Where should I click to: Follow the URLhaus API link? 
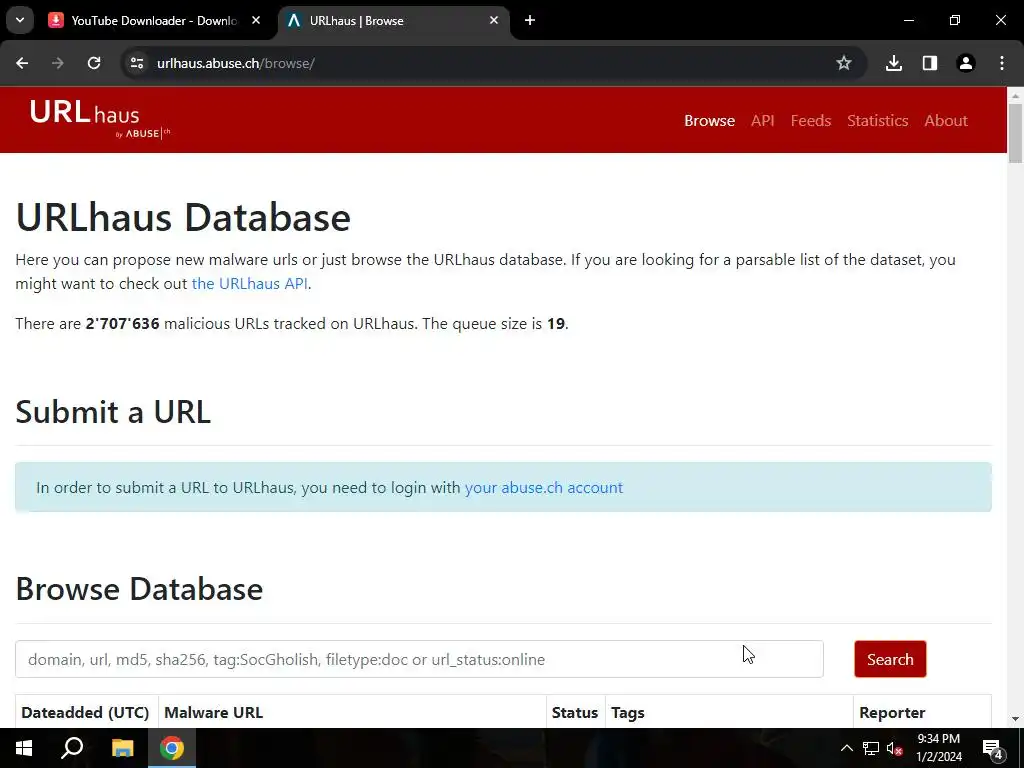(x=249, y=283)
